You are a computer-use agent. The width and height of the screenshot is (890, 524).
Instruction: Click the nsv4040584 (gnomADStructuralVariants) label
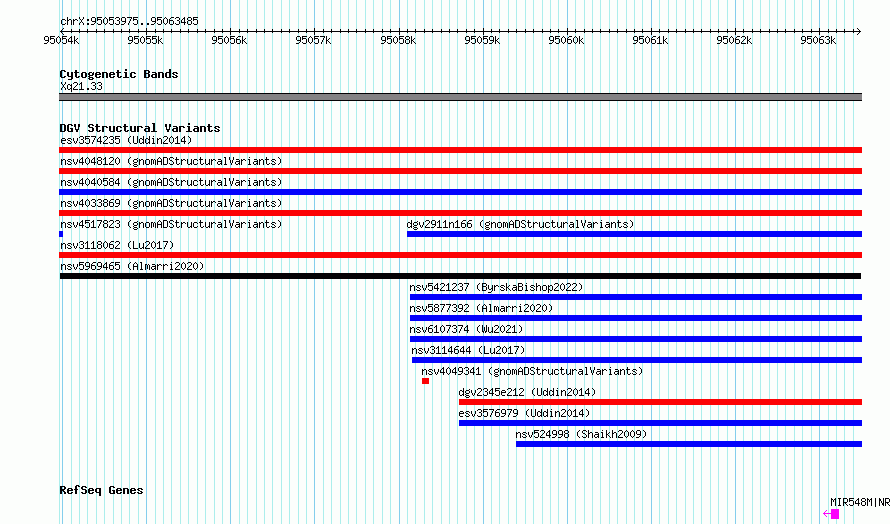point(171,182)
